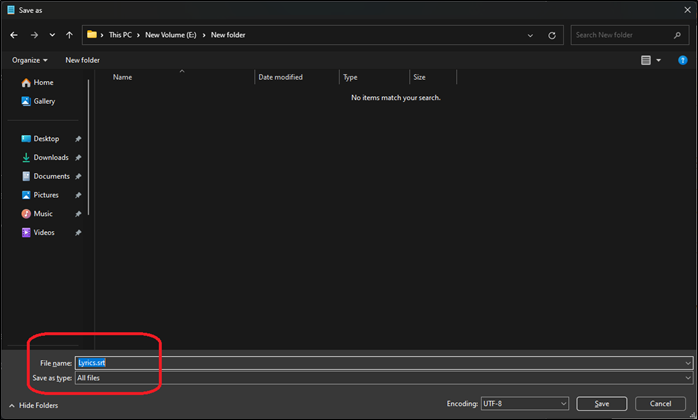698x420 pixels.
Task: Create a New folder from toolbar
Action: [x=83, y=60]
